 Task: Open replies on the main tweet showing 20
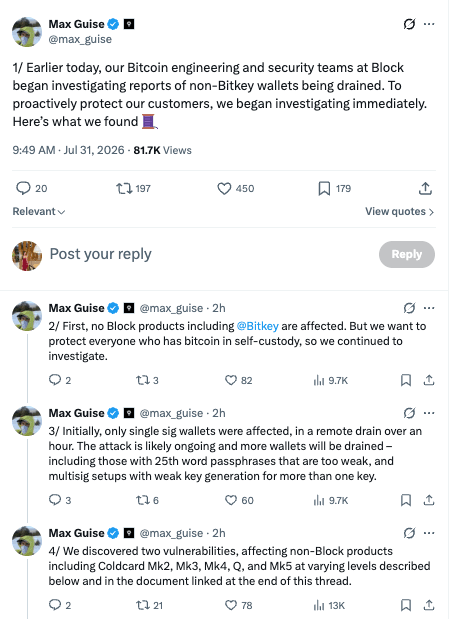click(31, 188)
